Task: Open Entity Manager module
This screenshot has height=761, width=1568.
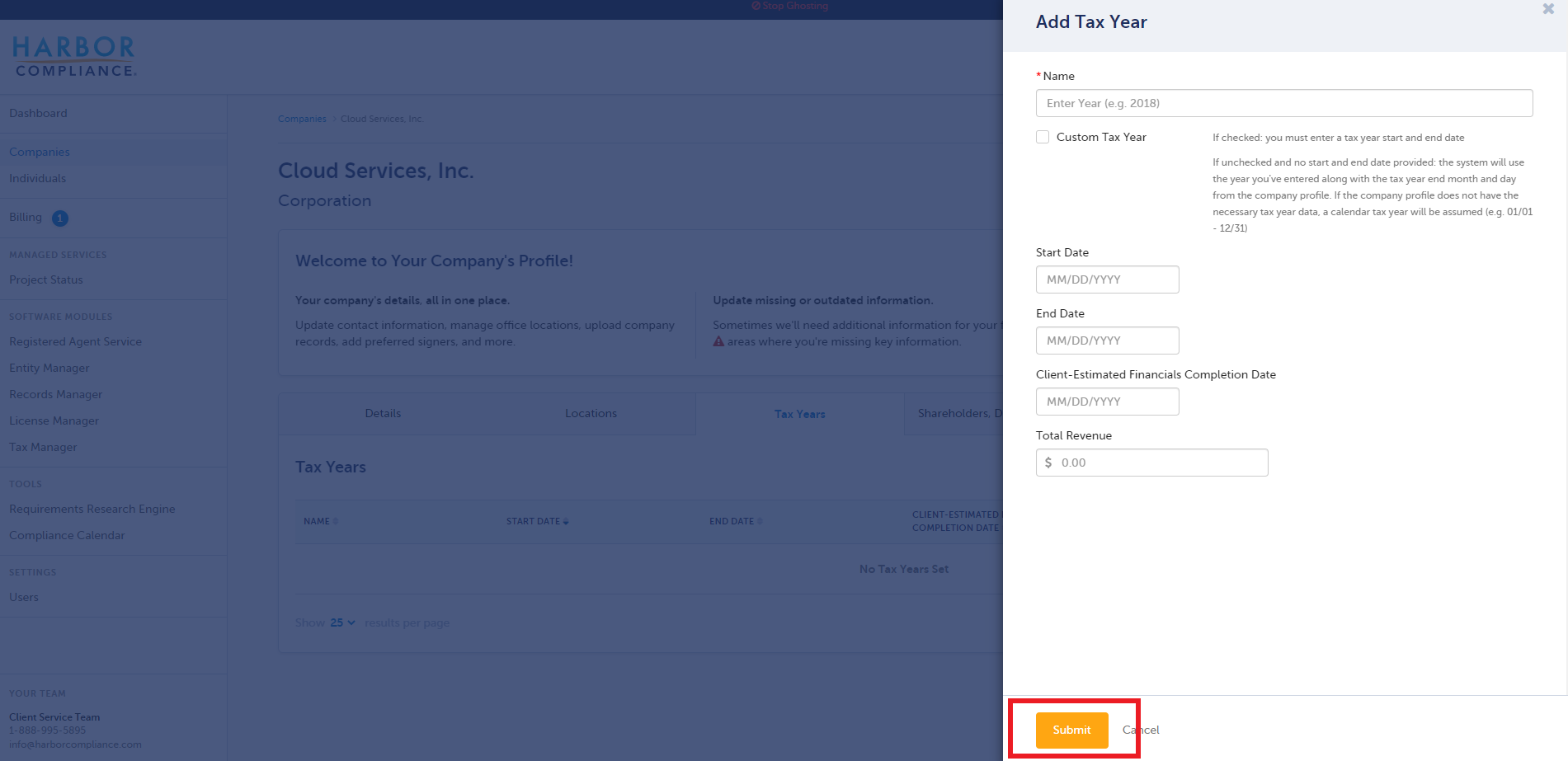Action: coord(49,368)
